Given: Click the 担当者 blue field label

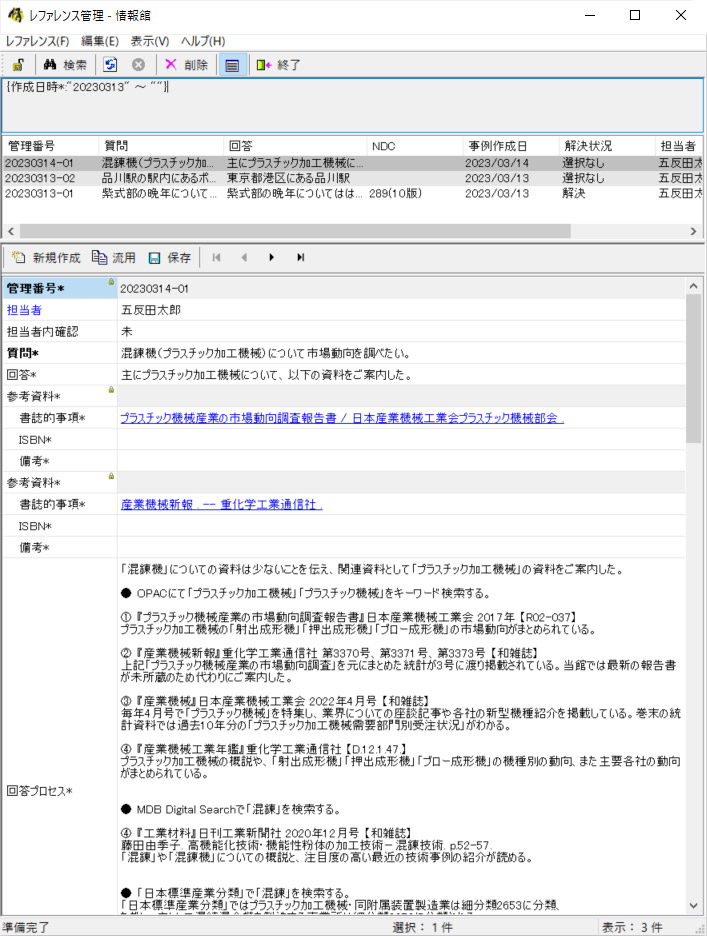Looking at the screenshot, I should 24,310.
